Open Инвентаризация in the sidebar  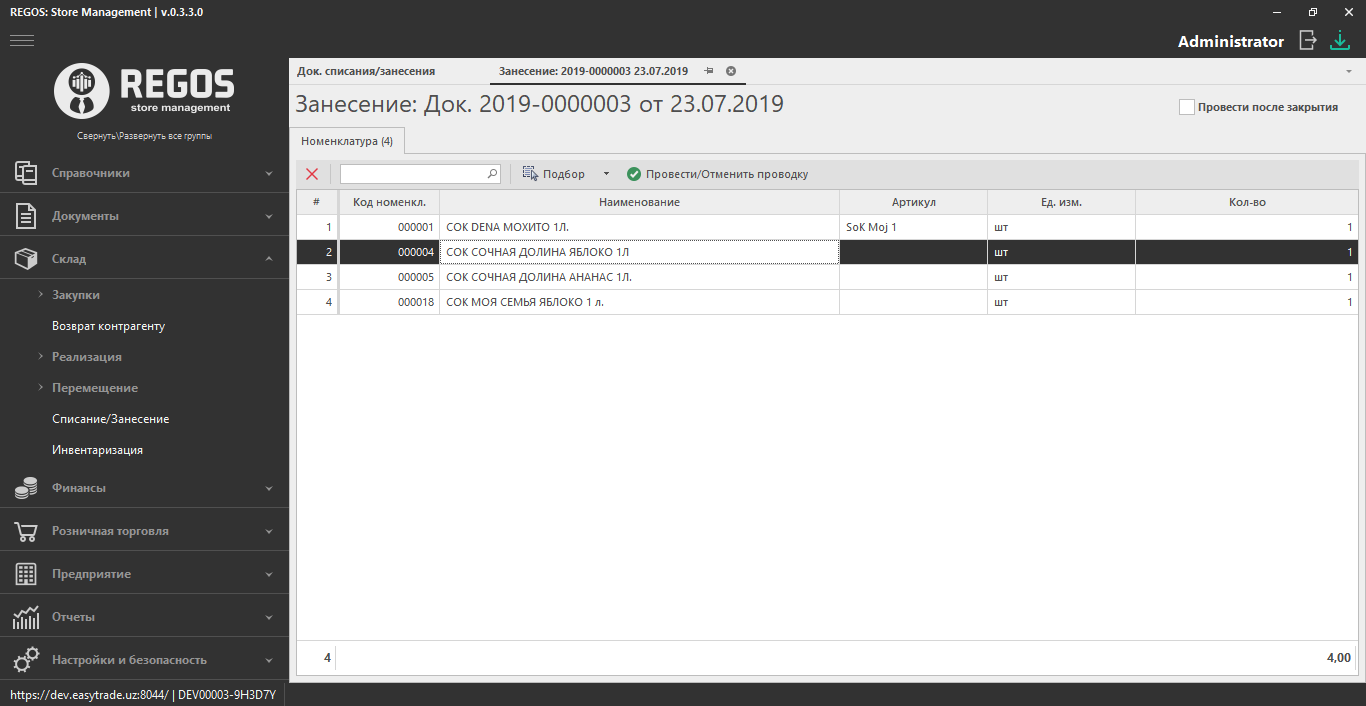[x=97, y=450]
